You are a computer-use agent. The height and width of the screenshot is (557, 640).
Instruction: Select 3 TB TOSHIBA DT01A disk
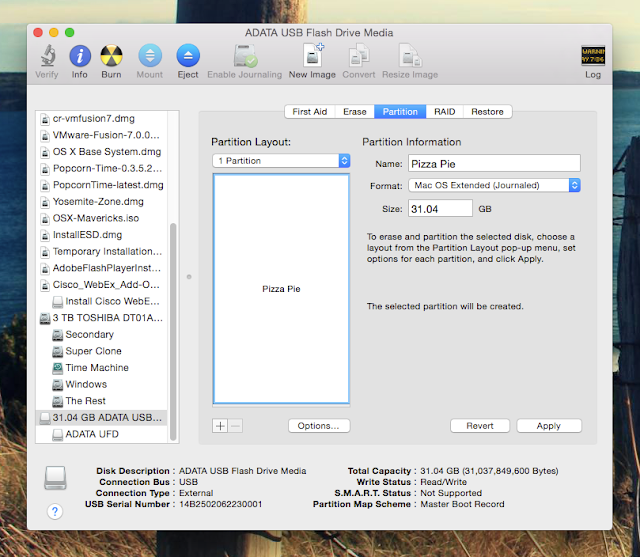[101, 318]
